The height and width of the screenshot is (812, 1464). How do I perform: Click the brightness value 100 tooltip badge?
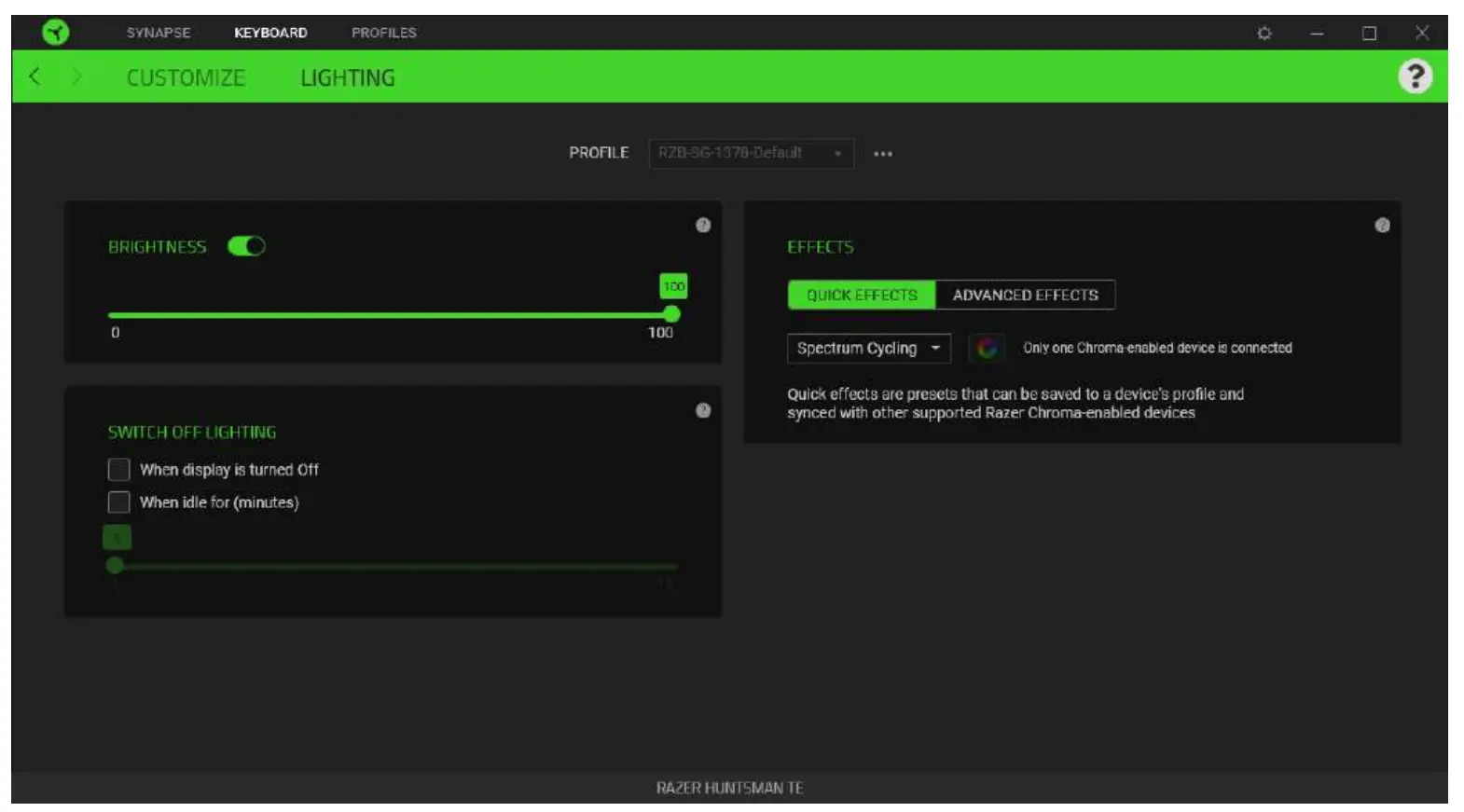pos(673,286)
